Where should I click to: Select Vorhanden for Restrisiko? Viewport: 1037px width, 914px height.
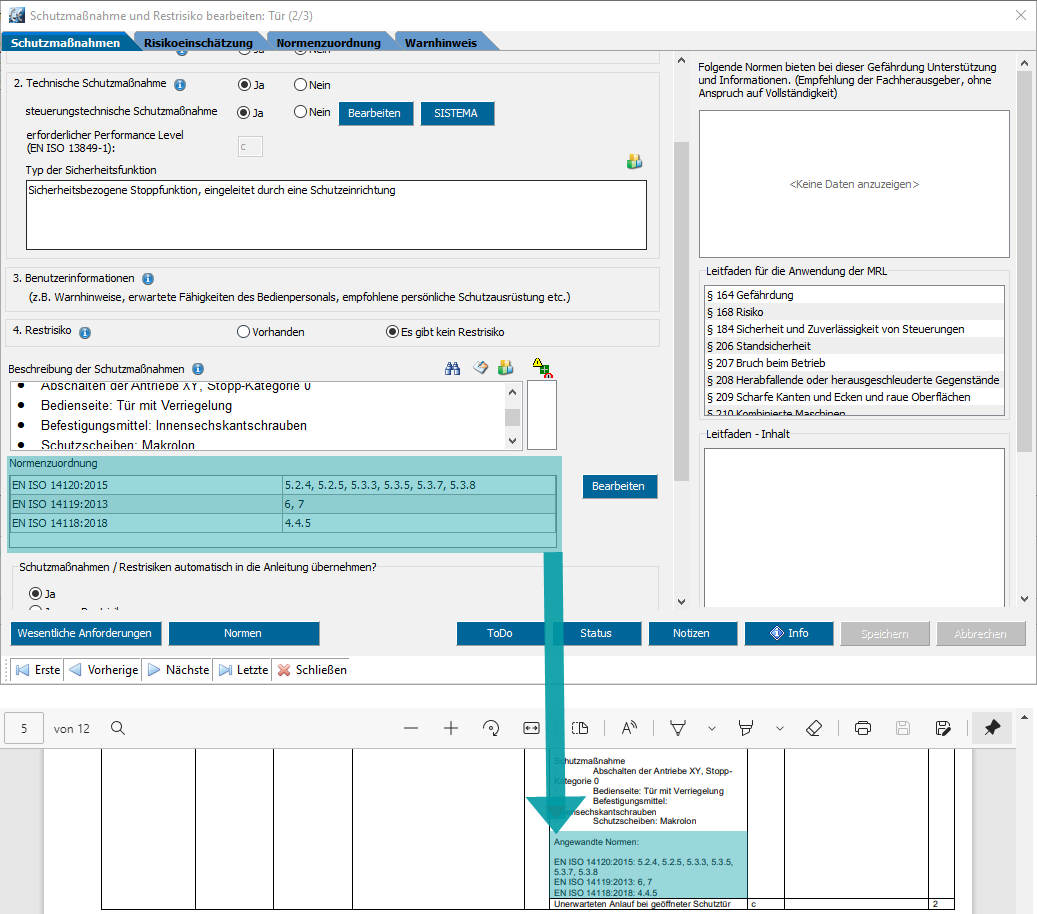click(243, 332)
